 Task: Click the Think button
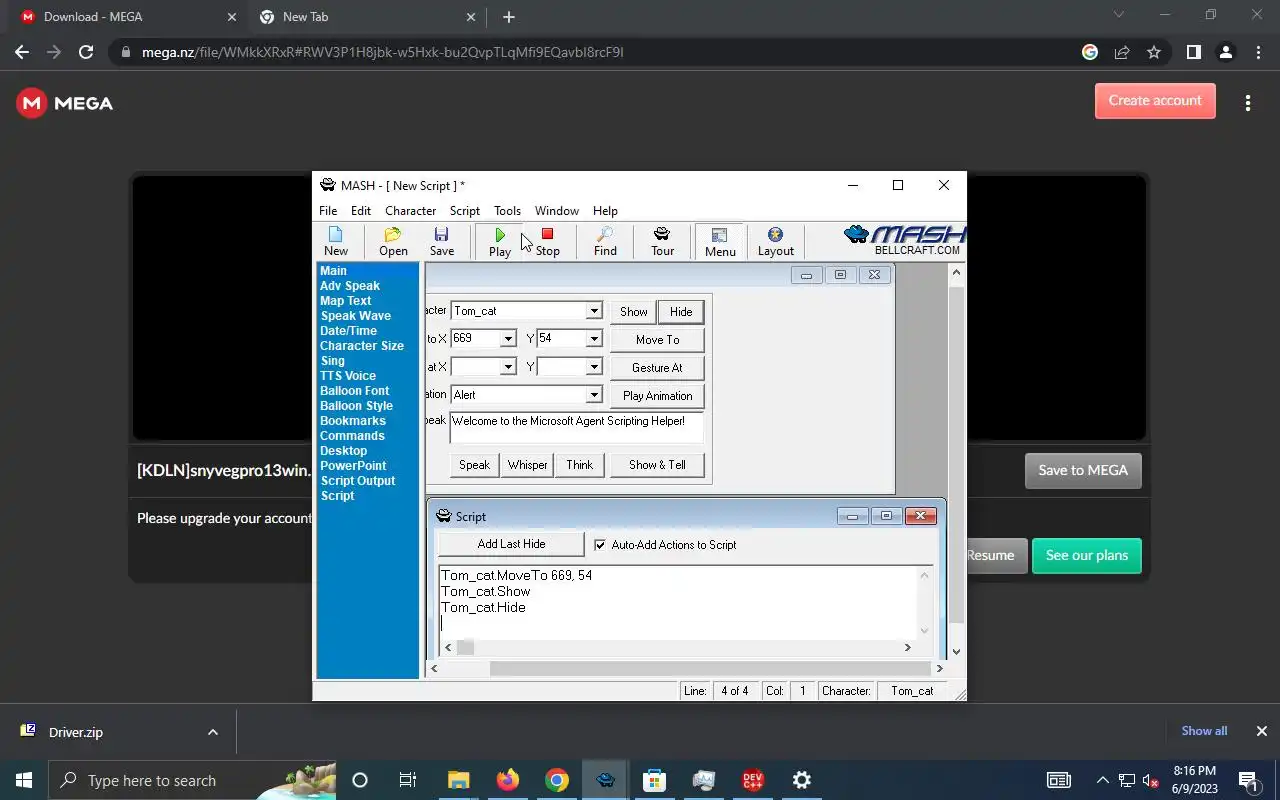click(580, 465)
